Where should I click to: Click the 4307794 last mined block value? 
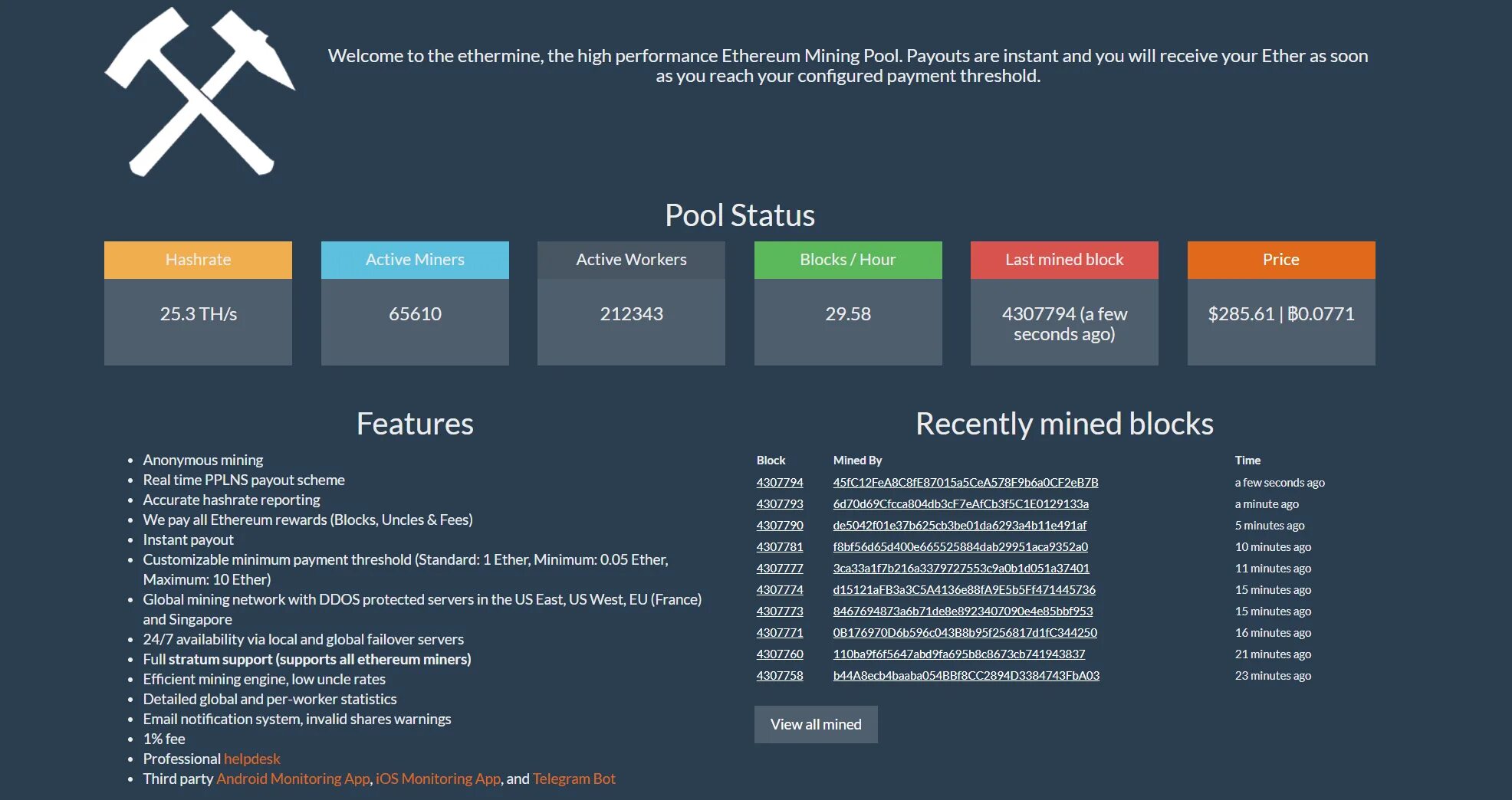pos(1064,324)
